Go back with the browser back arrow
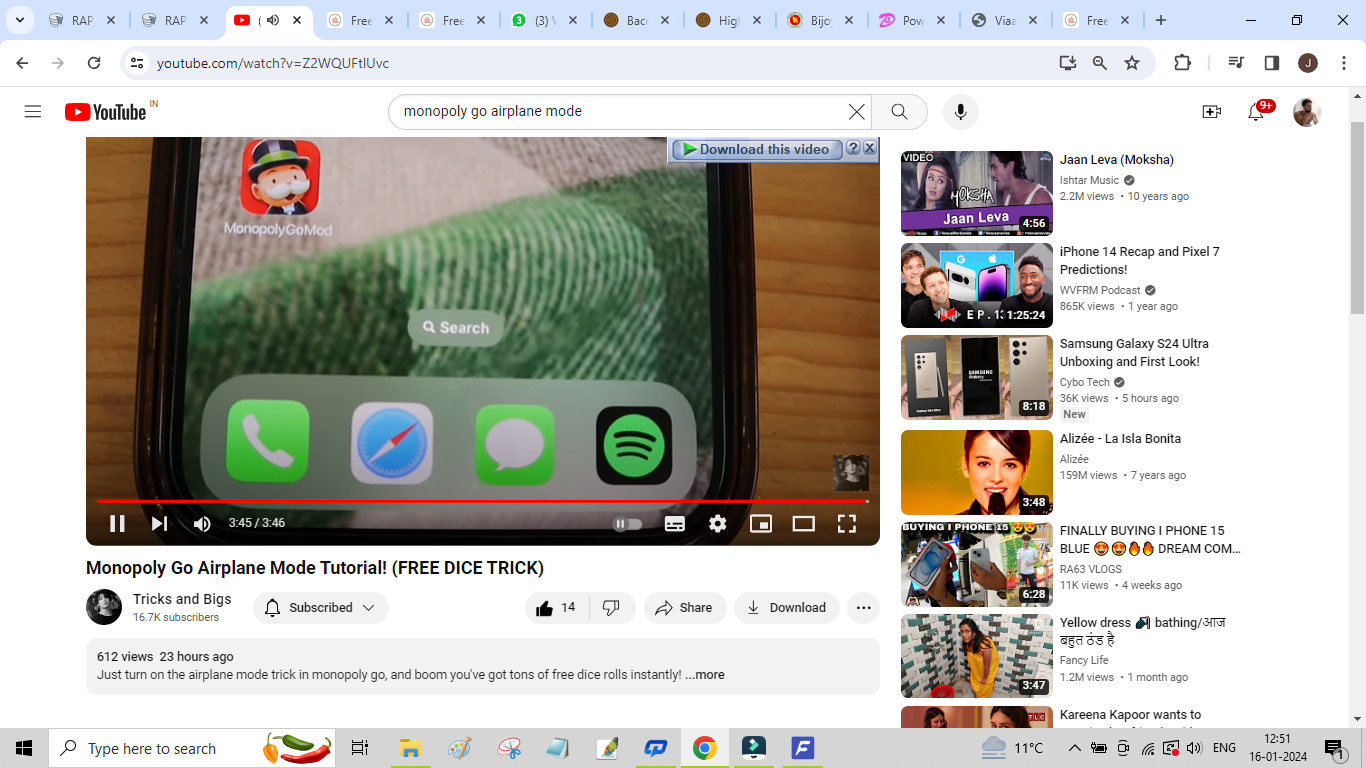Viewport: 1366px width, 768px height. click(22, 63)
